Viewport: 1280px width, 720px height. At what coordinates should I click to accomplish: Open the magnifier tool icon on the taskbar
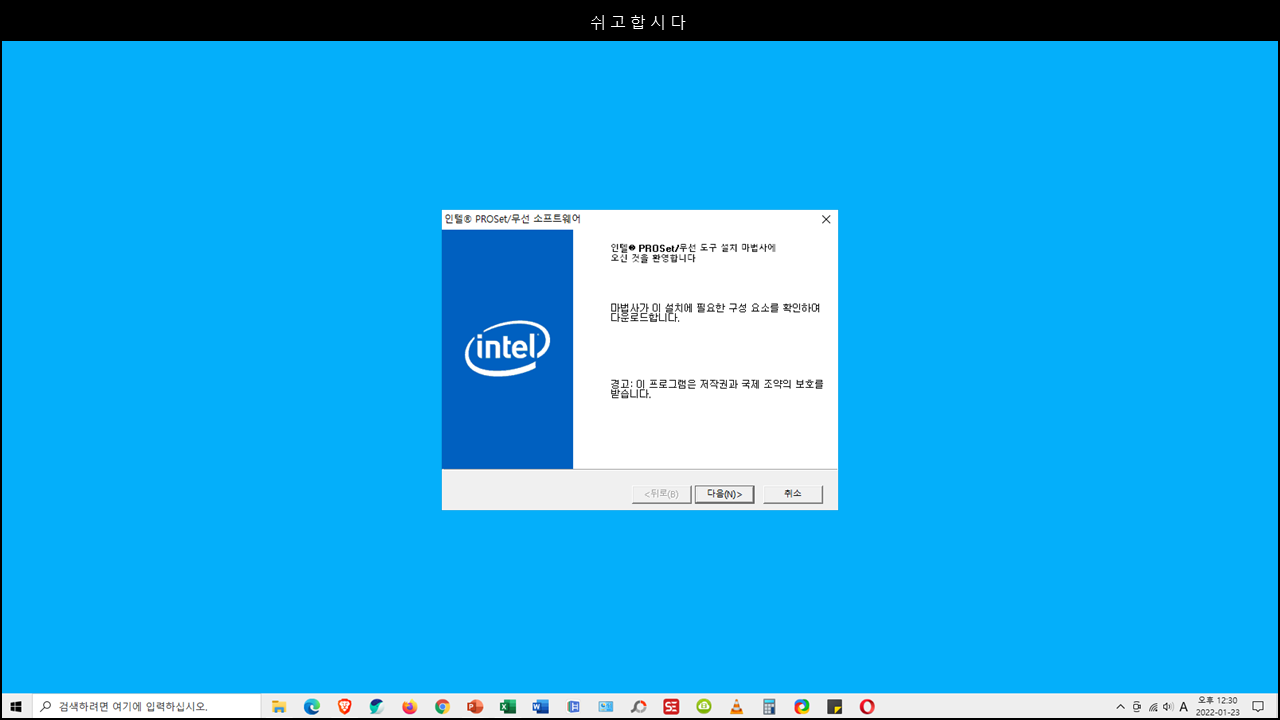pos(639,707)
